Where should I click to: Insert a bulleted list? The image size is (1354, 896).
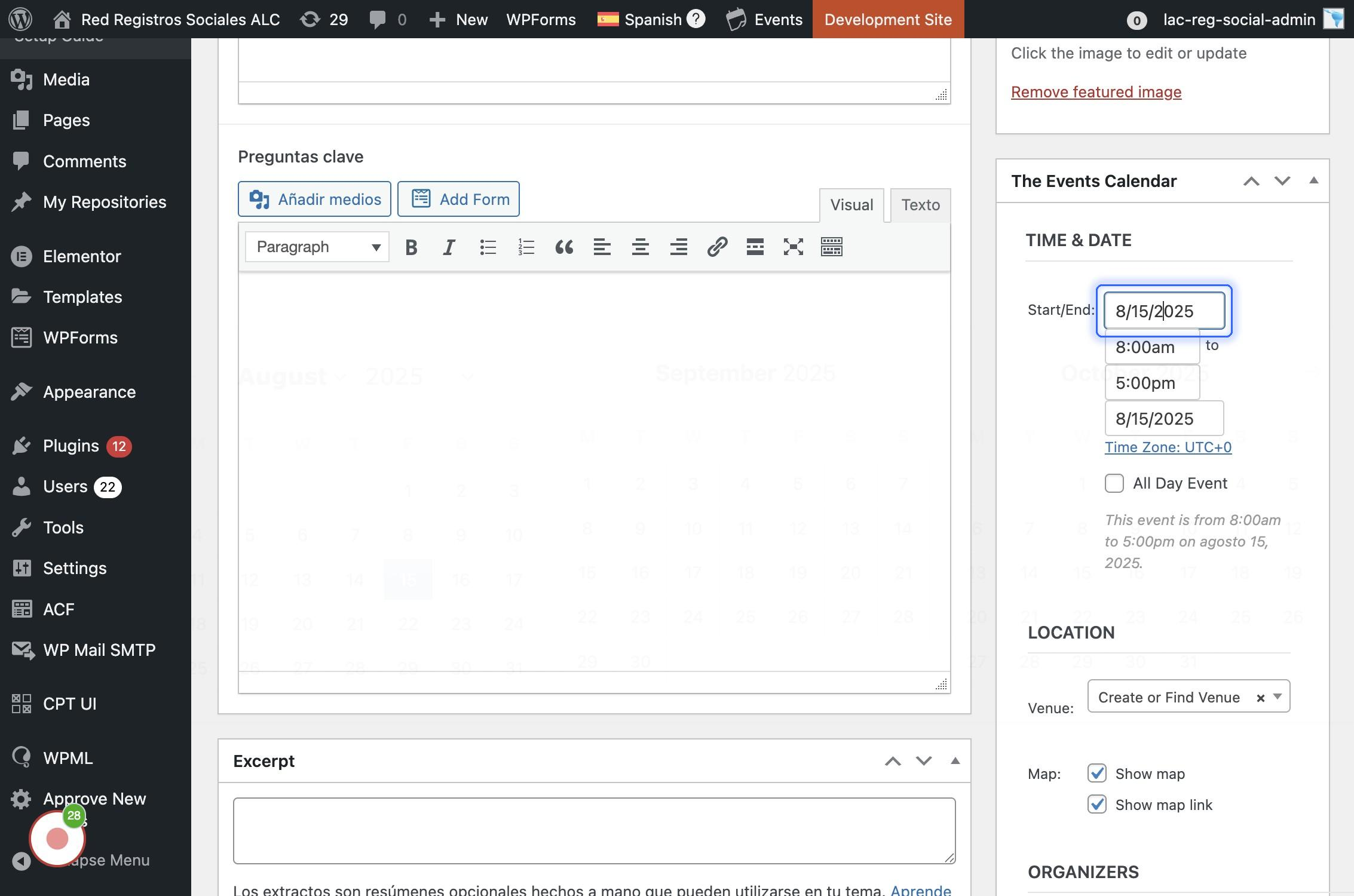488,247
